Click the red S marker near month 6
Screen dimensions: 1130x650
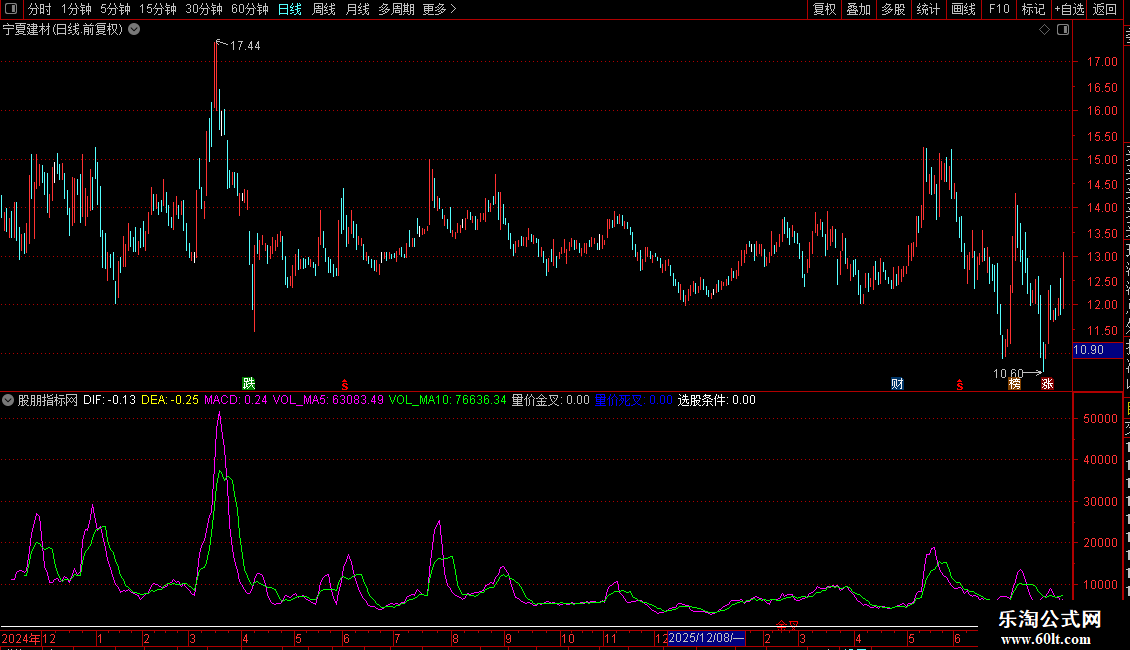pos(344,385)
